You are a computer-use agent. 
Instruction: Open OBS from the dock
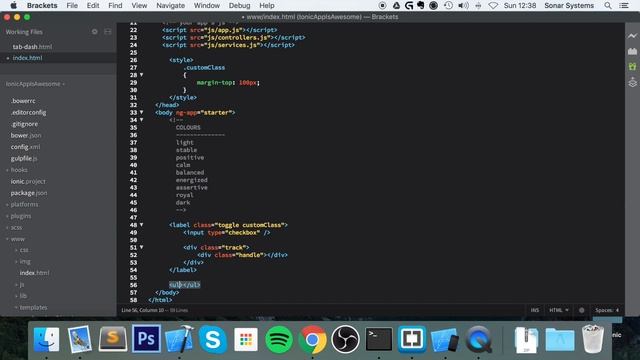click(345, 339)
